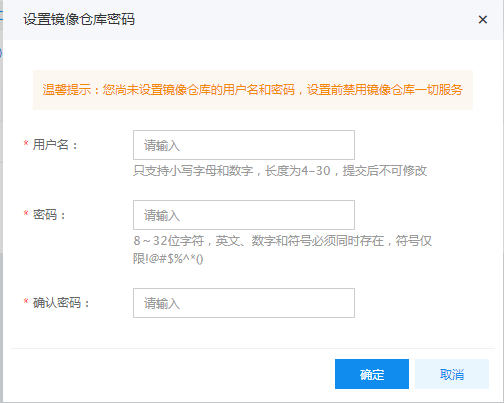Viewport: 504px width, 403px height.
Task: Click the 温馨提示 text in the orange banner
Action: click(67, 90)
